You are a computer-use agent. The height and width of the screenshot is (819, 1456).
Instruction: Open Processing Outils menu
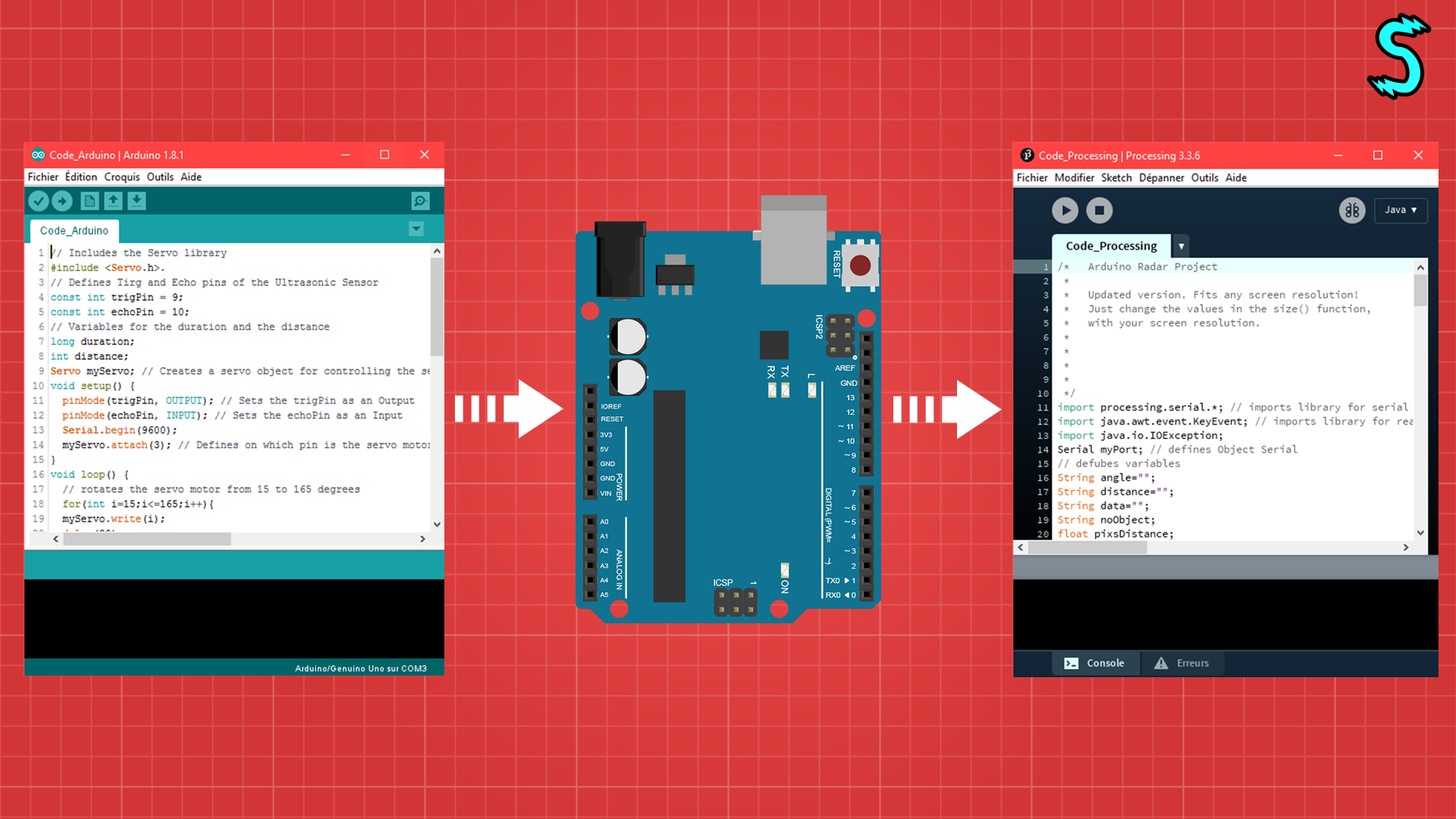pyautogui.click(x=1204, y=177)
